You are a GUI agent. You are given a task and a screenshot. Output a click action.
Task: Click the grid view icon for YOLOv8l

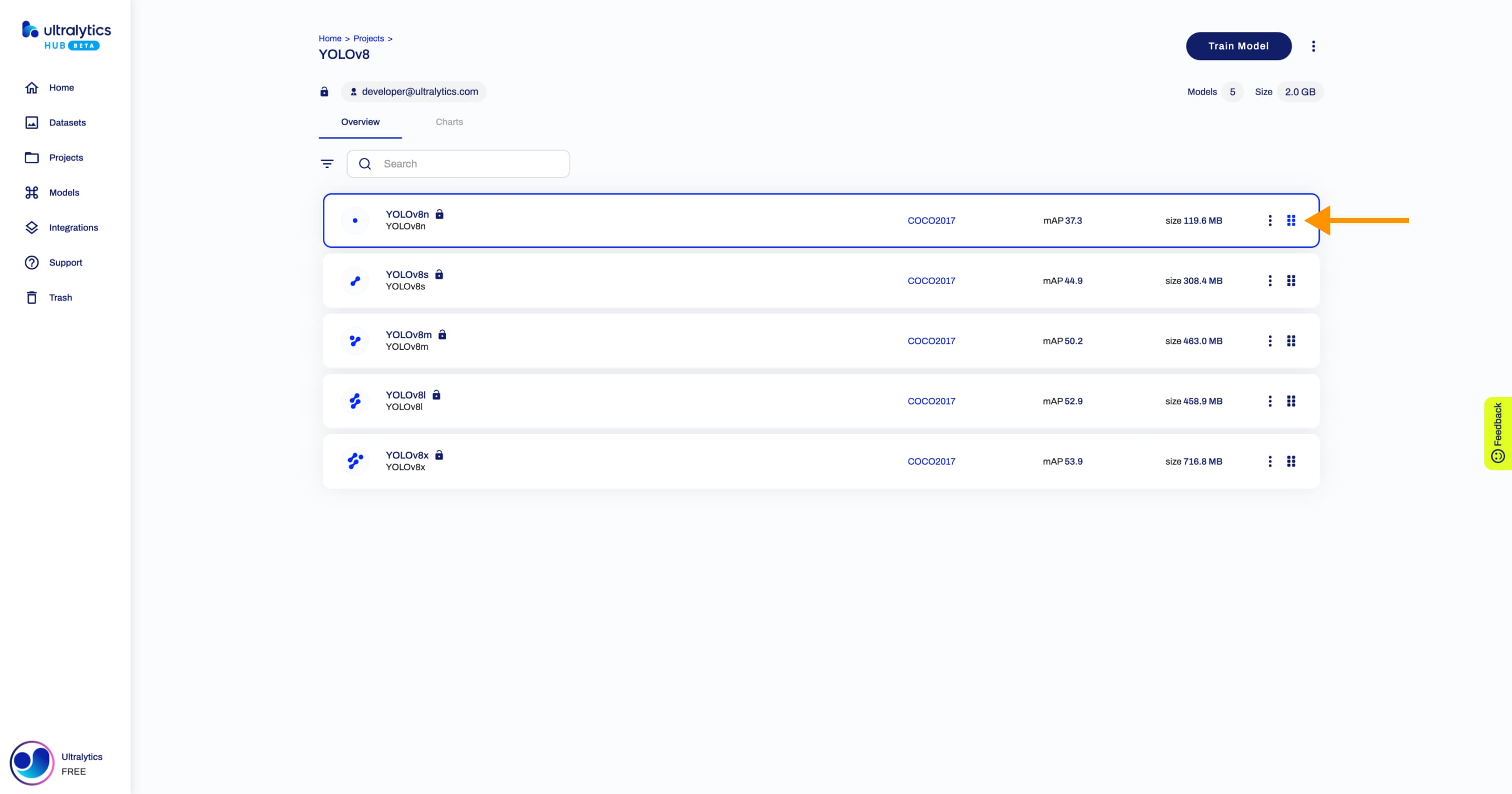click(x=1291, y=400)
